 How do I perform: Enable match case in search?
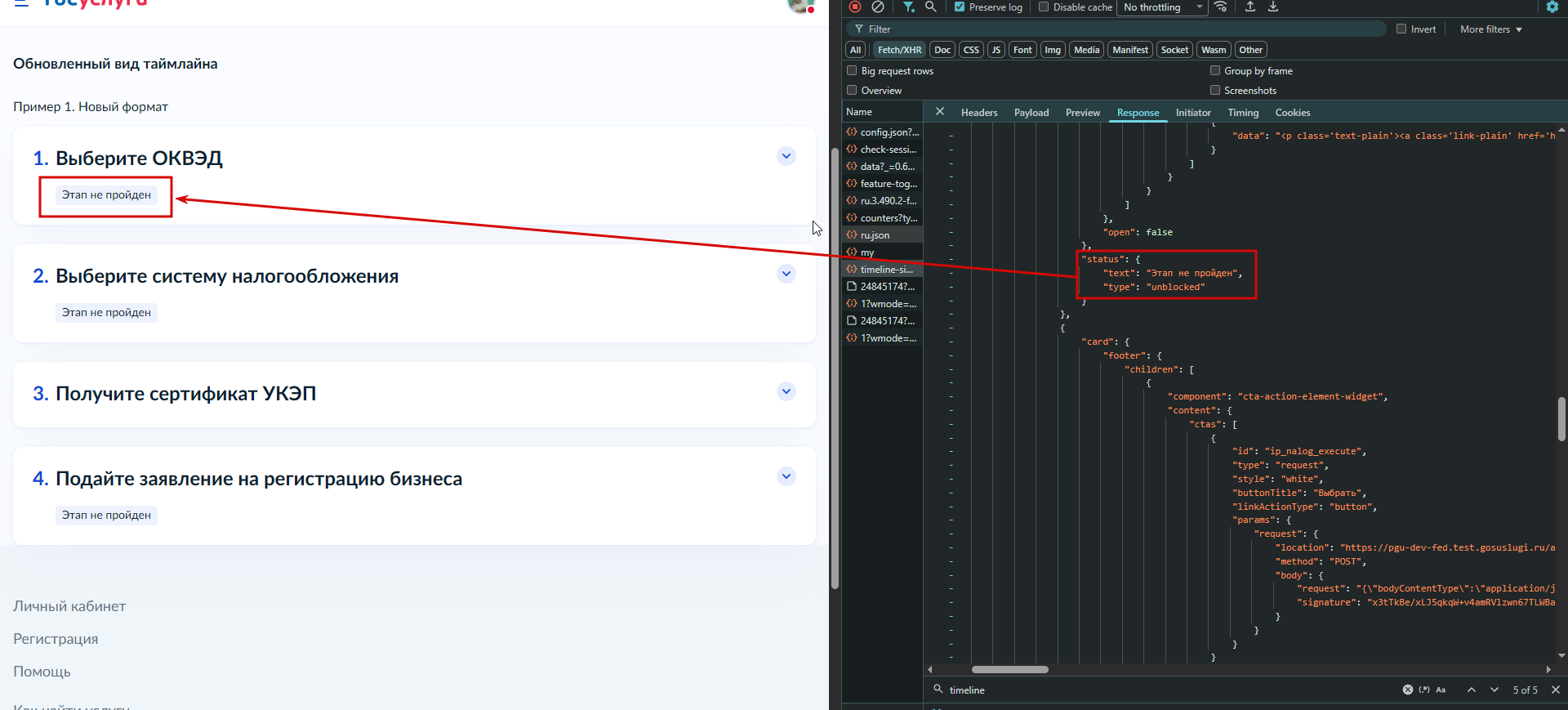(1441, 690)
